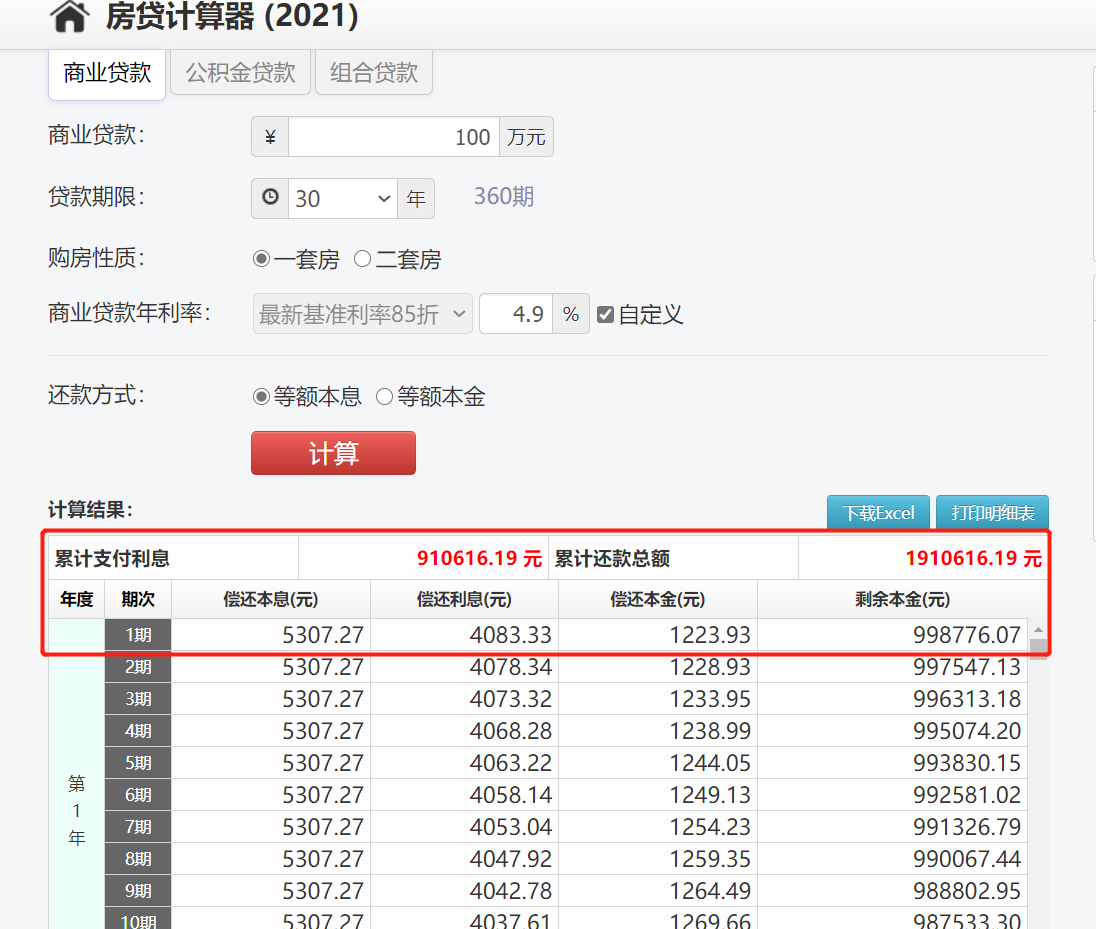
Task: Switch to the 组合贷款 tab
Action: point(373,72)
